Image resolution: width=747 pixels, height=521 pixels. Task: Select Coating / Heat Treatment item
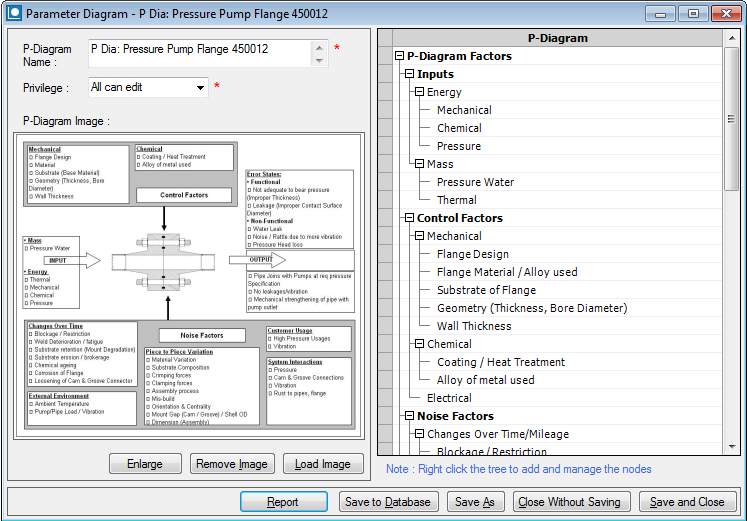500,362
